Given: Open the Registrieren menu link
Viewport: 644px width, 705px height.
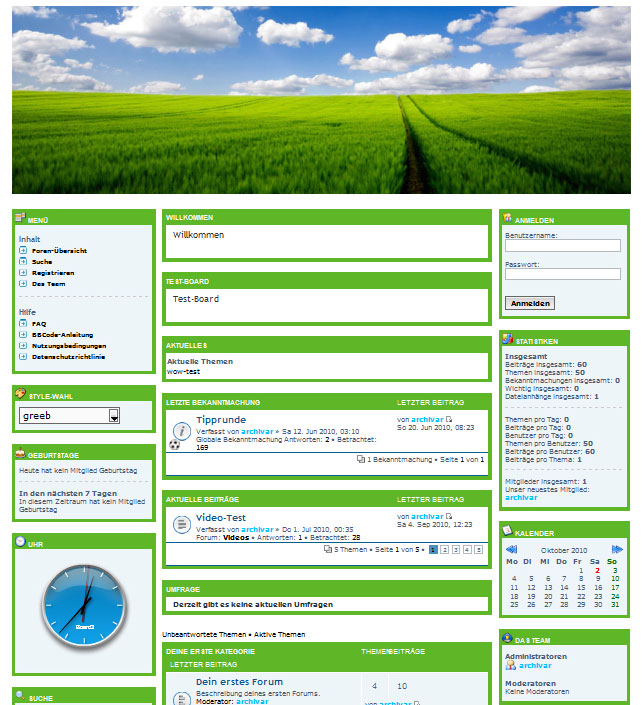Looking at the screenshot, I should pyautogui.click(x=52, y=272).
